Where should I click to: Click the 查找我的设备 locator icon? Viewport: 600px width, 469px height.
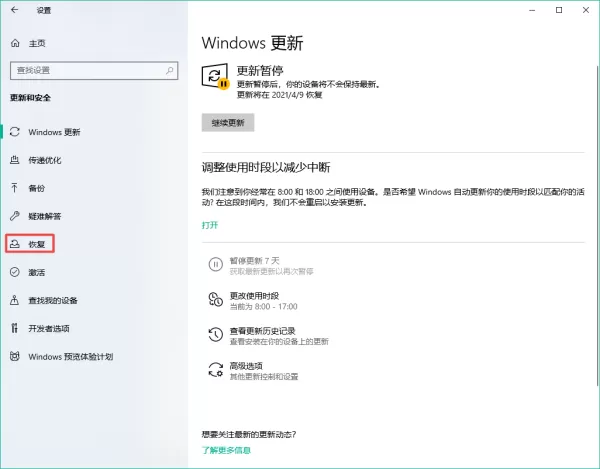[15, 300]
